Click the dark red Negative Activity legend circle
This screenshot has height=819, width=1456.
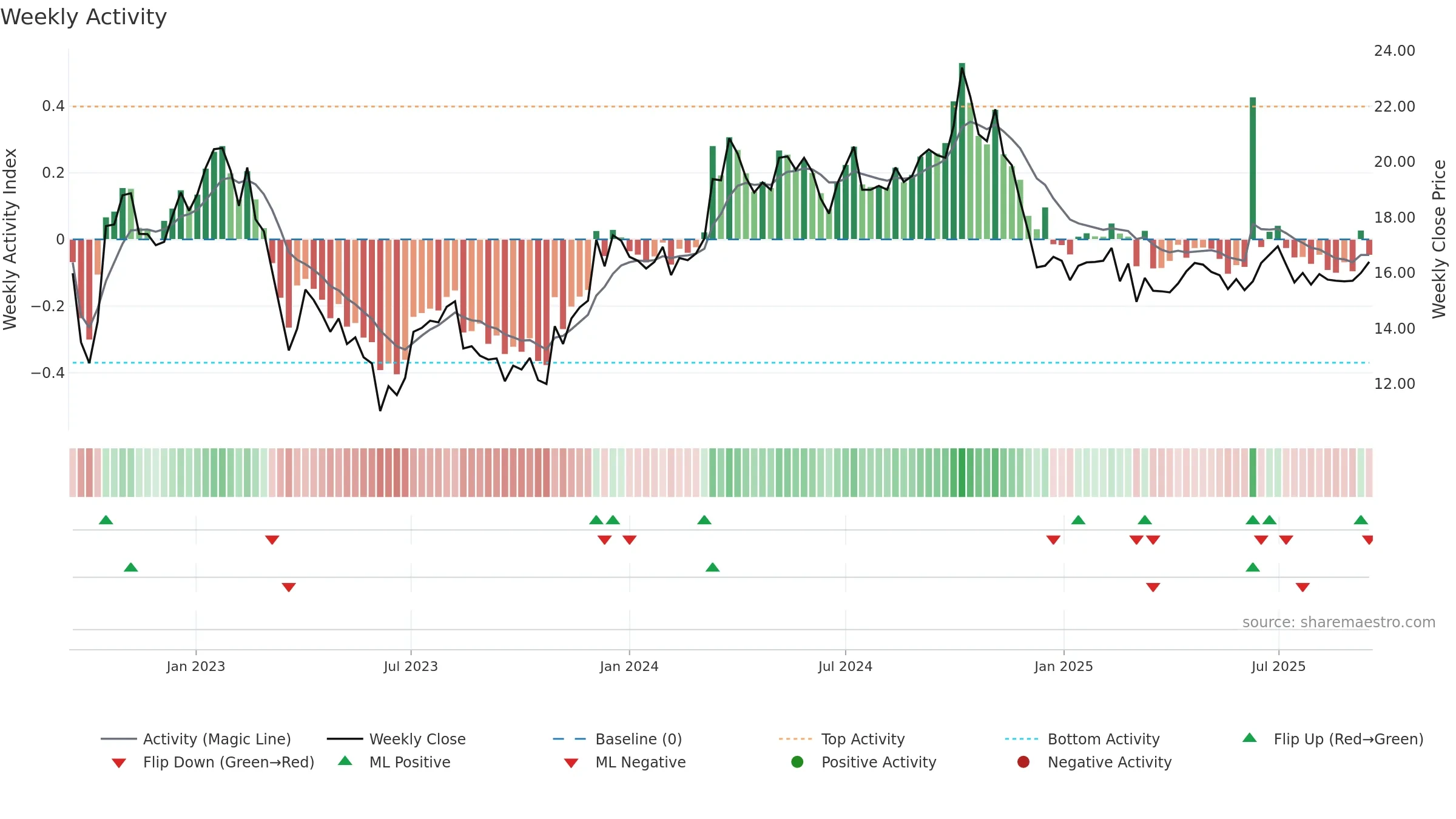1023,761
